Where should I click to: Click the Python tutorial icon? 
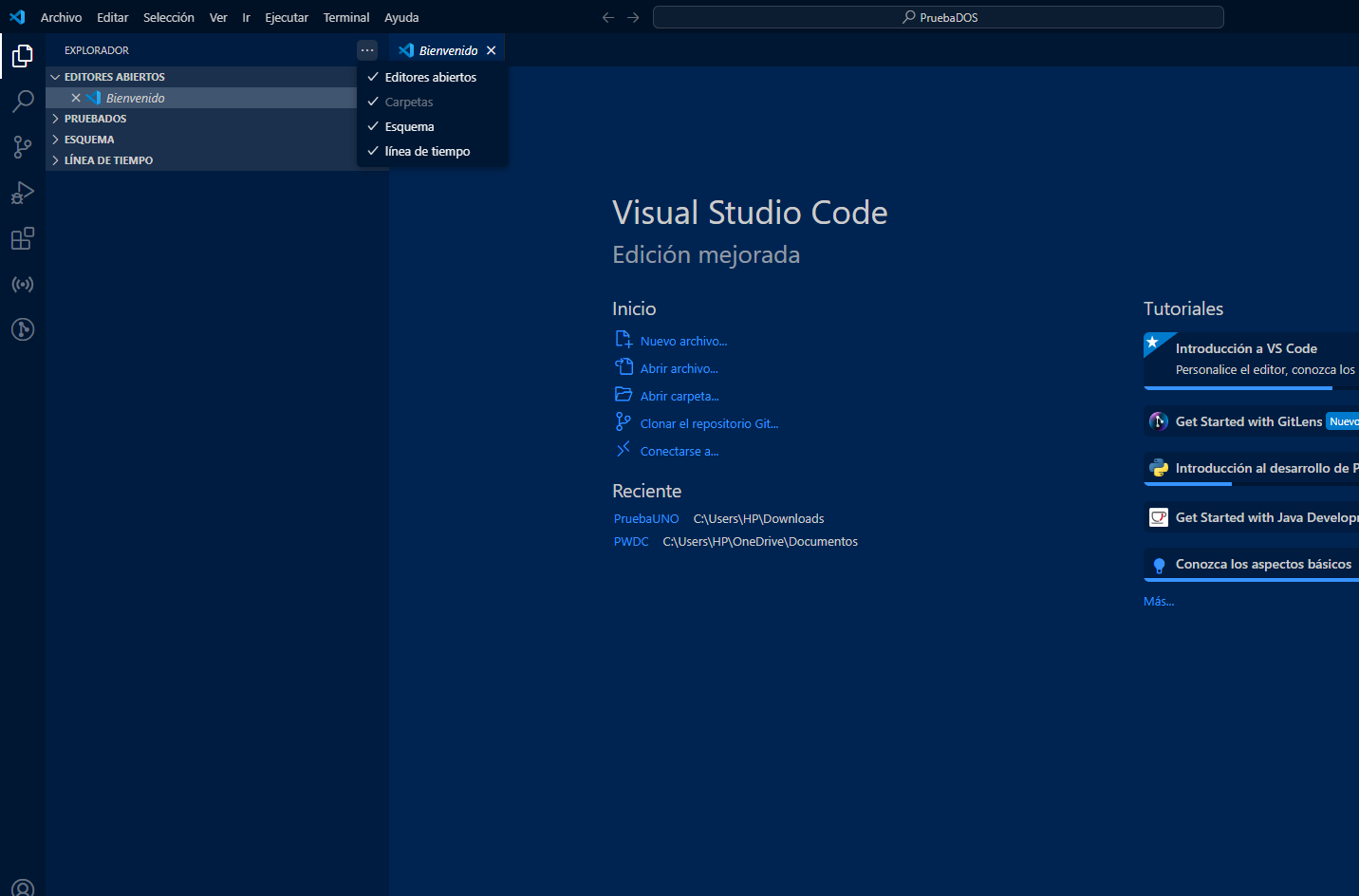point(1159,468)
